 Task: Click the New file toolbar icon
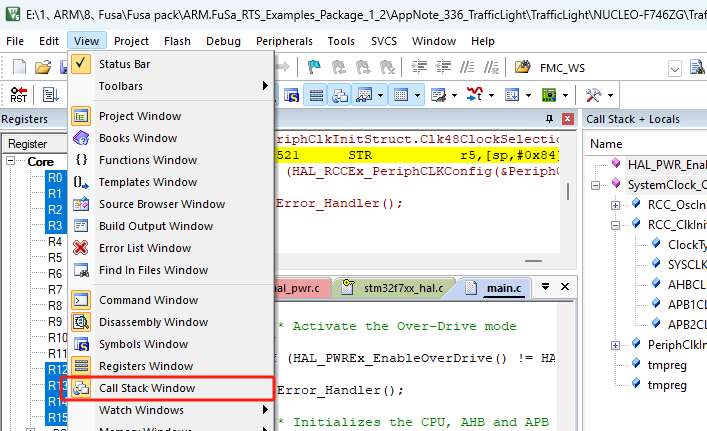pyautogui.click(x=20, y=67)
